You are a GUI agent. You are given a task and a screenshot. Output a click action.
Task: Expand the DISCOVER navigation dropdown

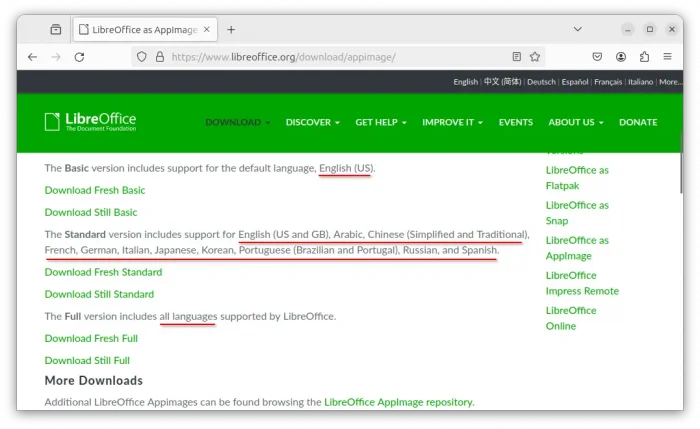point(312,122)
